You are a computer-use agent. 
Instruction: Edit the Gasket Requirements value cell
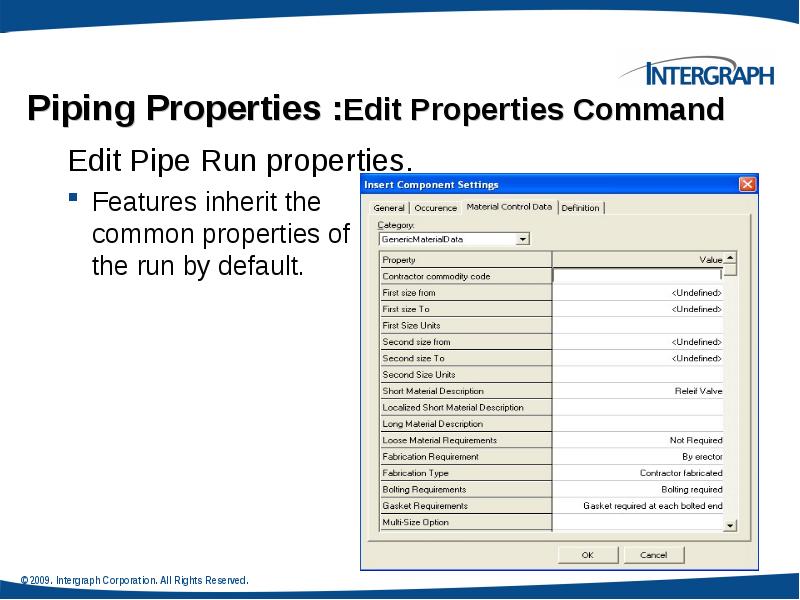click(x=640, y=505)
